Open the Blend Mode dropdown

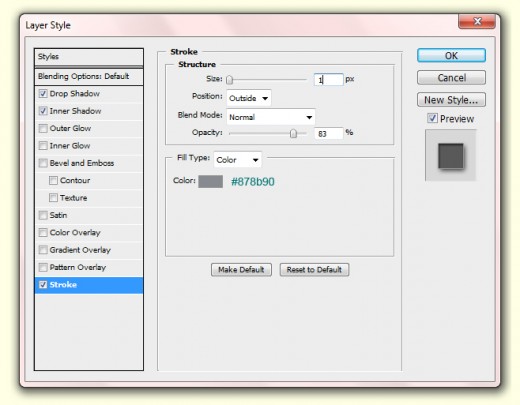tap(271, 117)
